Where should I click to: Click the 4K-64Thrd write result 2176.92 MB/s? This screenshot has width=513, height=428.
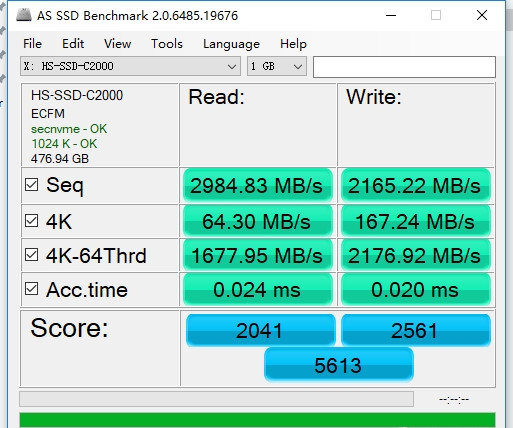415,256
